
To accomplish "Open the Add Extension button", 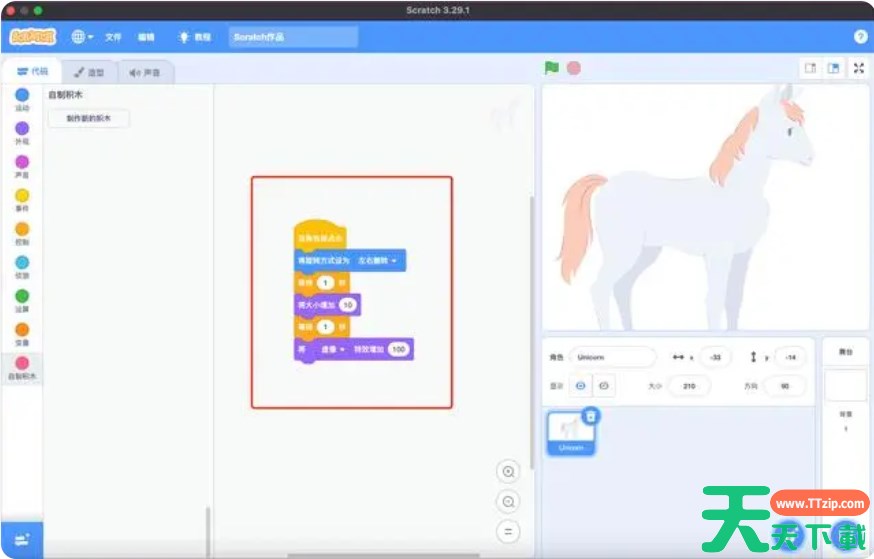I will (22, 539).
